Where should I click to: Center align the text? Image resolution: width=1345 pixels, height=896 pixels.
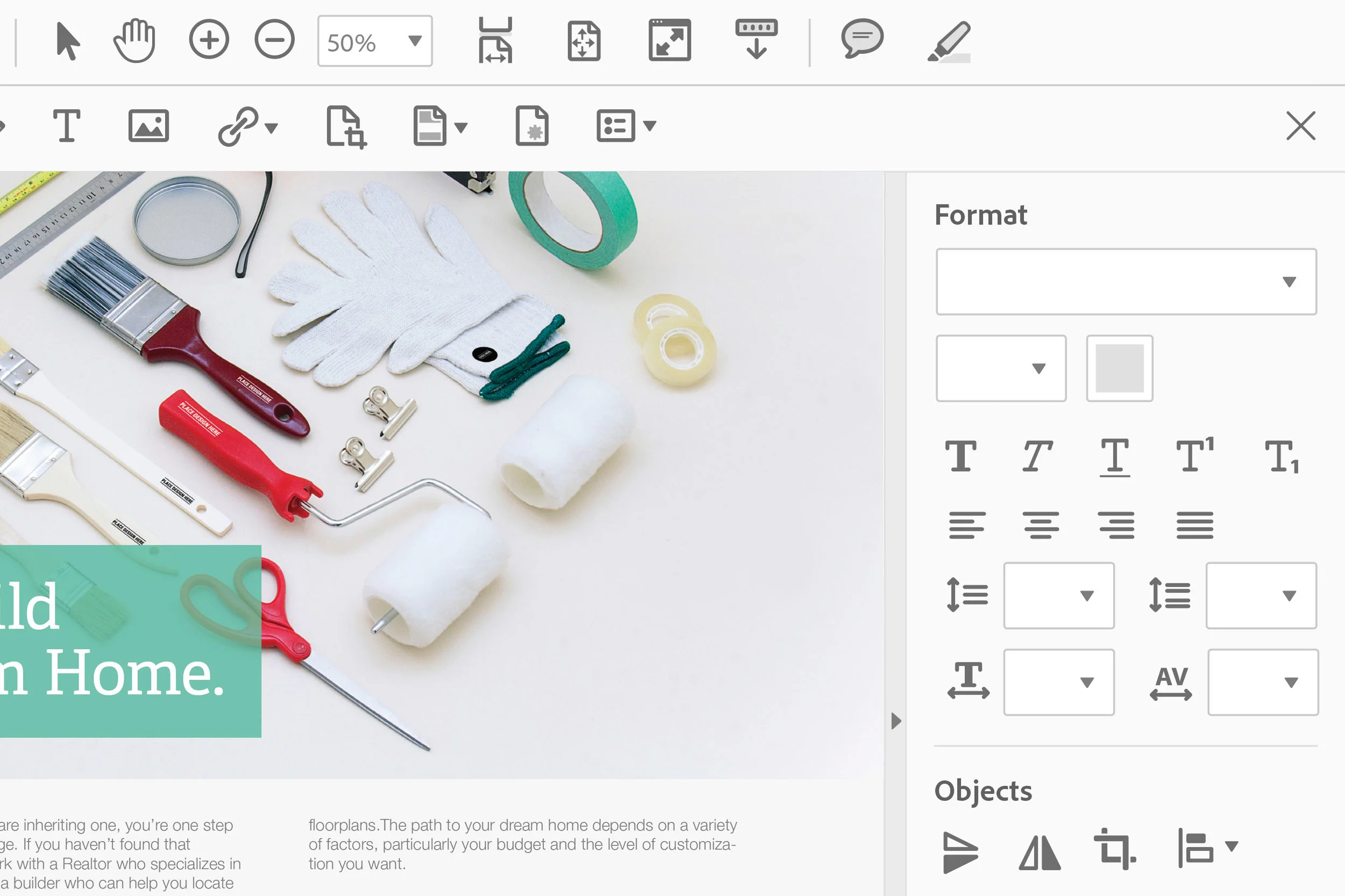(1041, 524)
